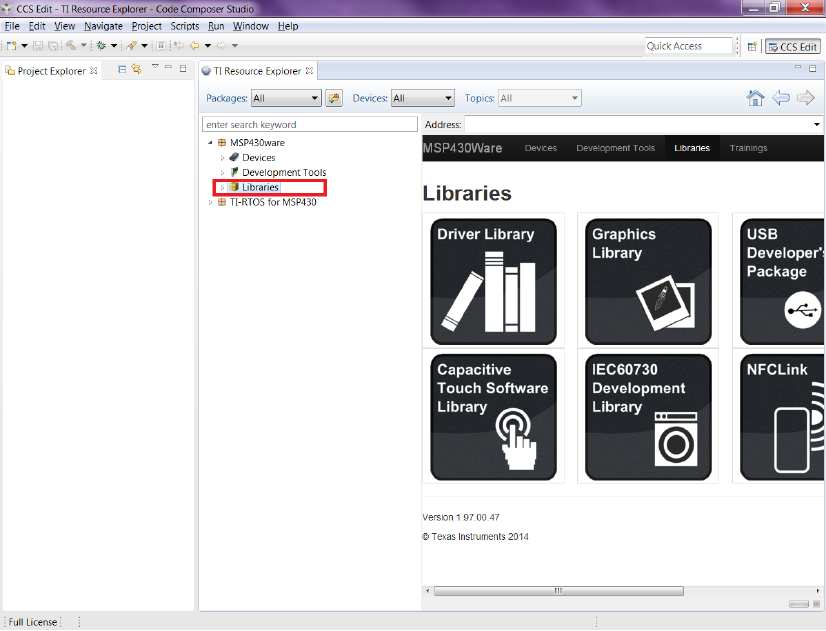Open the Build hammer dropdown arrow

[x=83, y=46]
